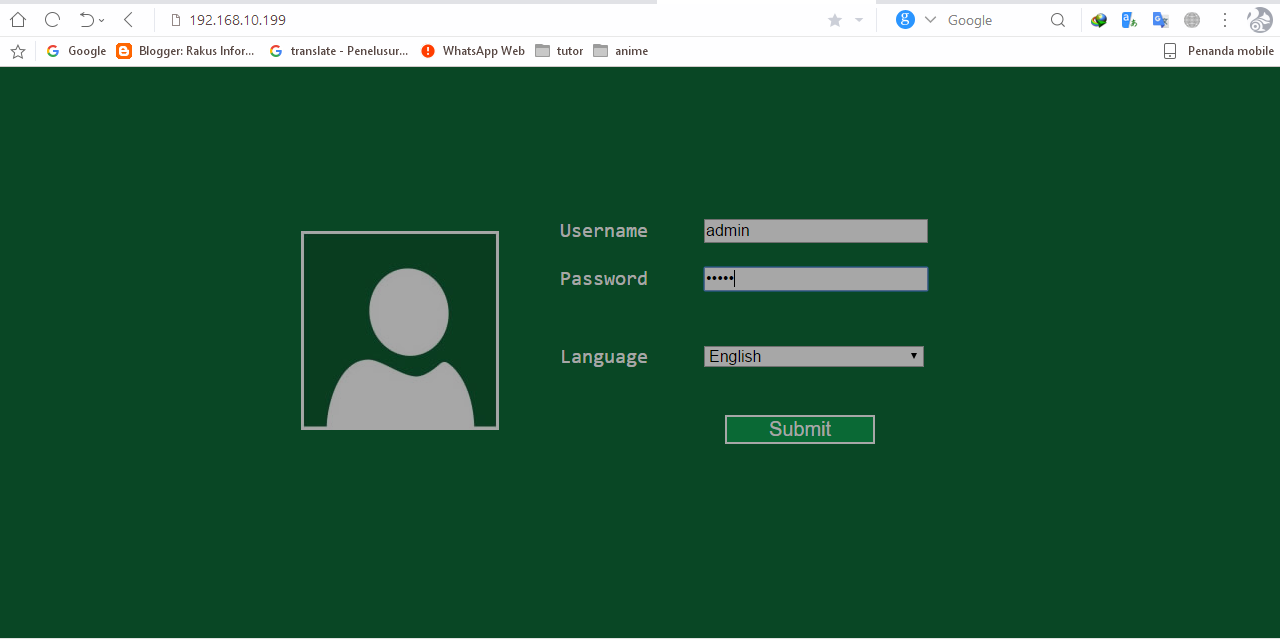Screen dimensions: 1280x640
Task: Open the three-dot browser menu
Action: tap(1225, 19)
